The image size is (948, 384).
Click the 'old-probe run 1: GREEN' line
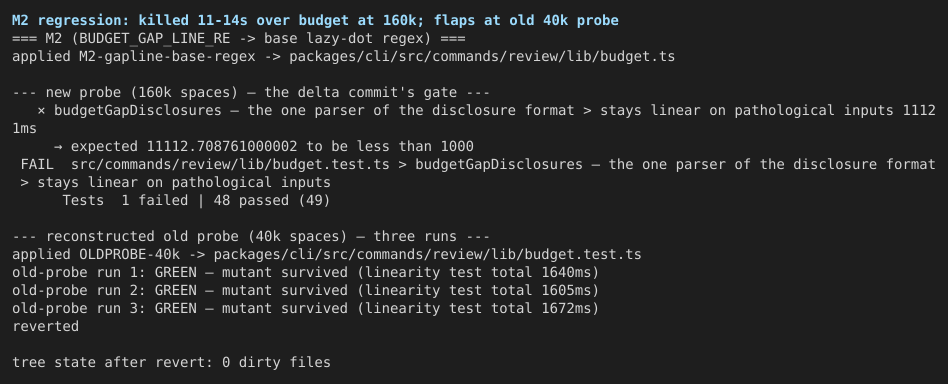tap(305, 273)
